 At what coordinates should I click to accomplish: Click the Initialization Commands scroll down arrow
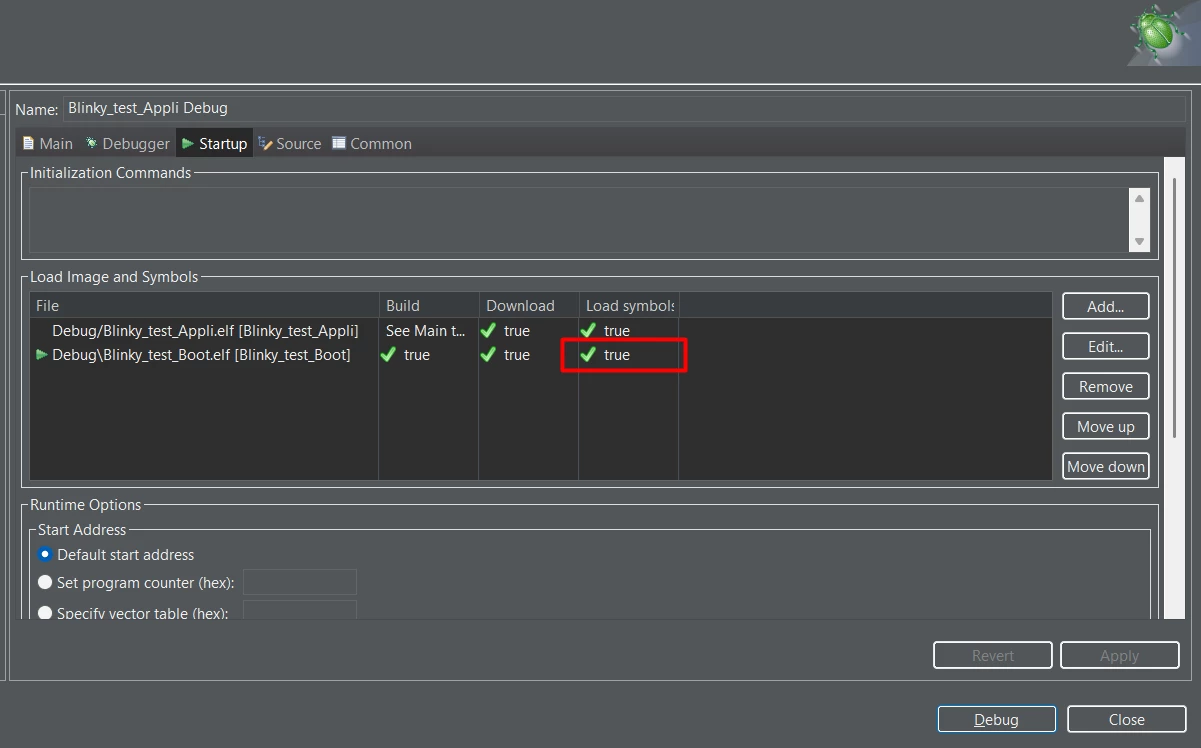click(x=1139, y=242)
